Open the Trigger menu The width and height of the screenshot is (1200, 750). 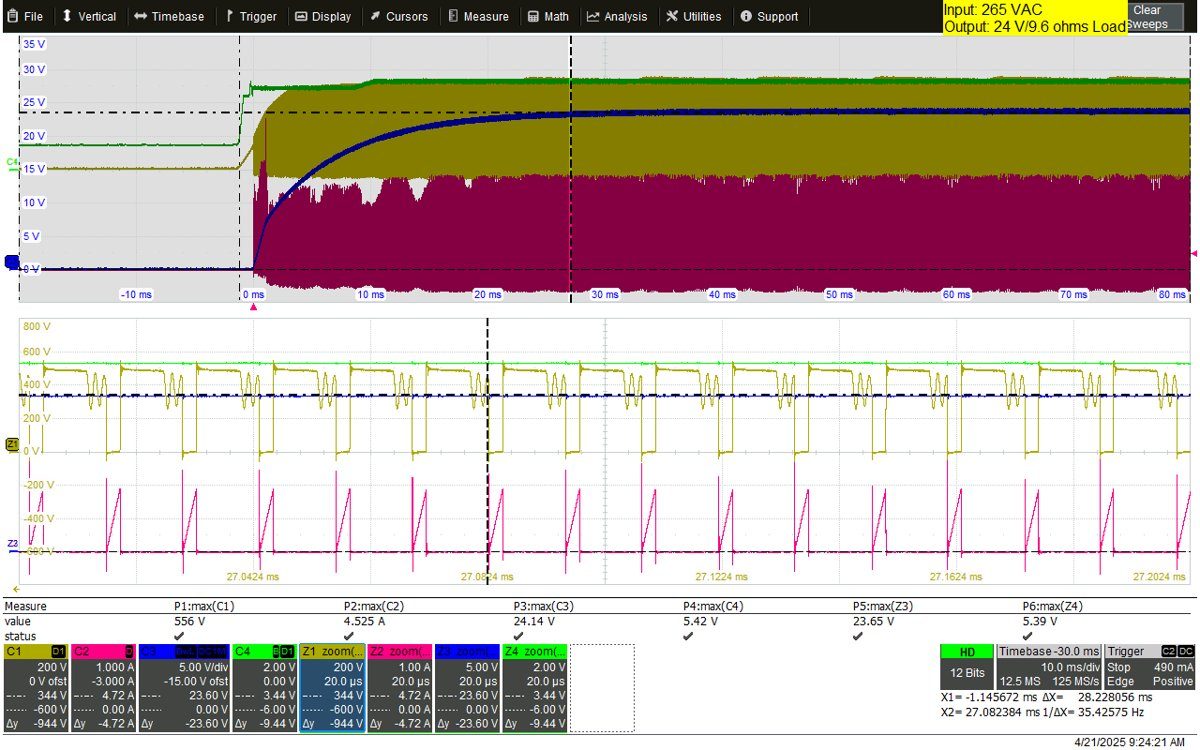tap(251, 16)
